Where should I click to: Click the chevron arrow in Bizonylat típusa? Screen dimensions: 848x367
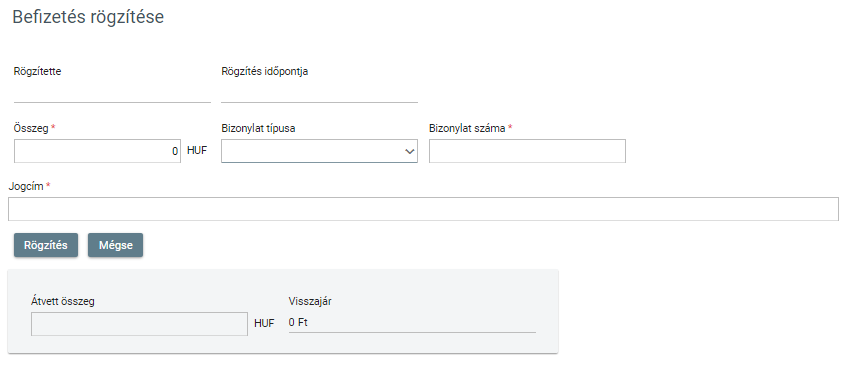pyautogui.click(x=409, y=152)
